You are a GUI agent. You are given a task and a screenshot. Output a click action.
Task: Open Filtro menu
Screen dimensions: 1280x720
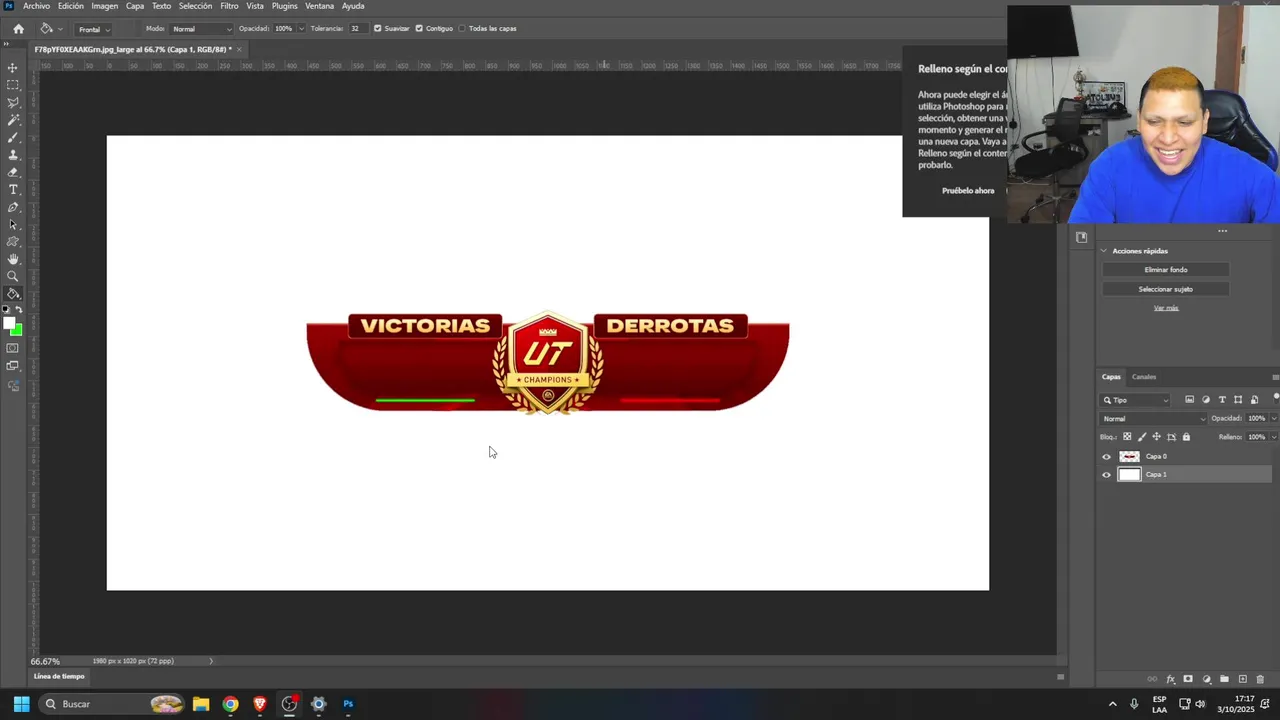229,6
